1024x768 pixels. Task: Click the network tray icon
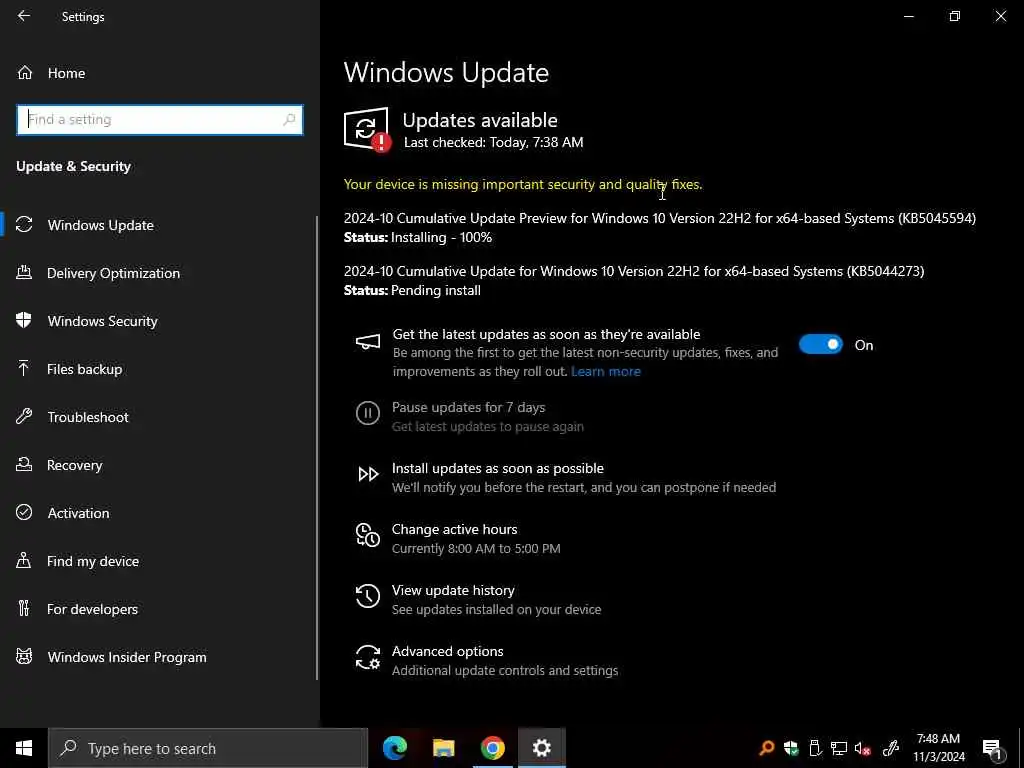tap(839, 748)
